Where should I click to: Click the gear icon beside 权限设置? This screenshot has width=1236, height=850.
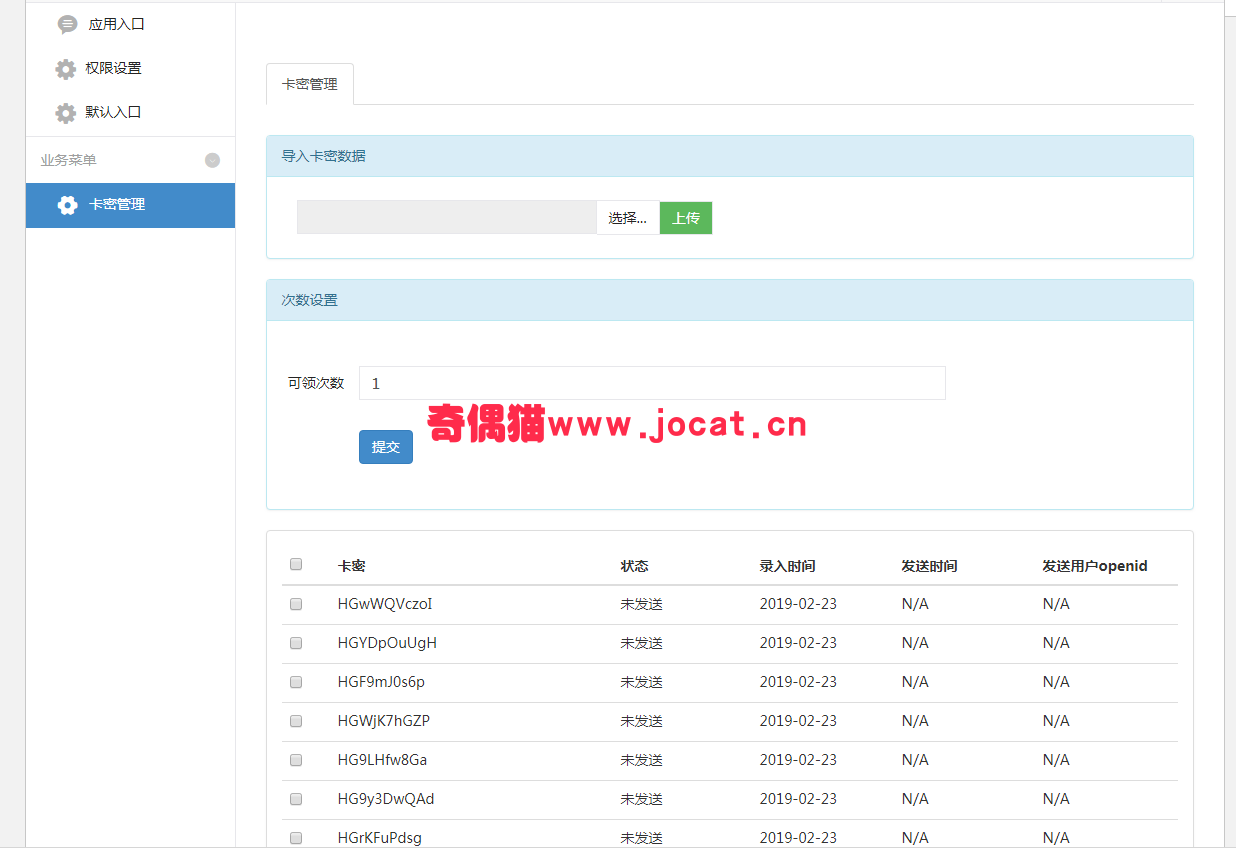pos(66,69)
